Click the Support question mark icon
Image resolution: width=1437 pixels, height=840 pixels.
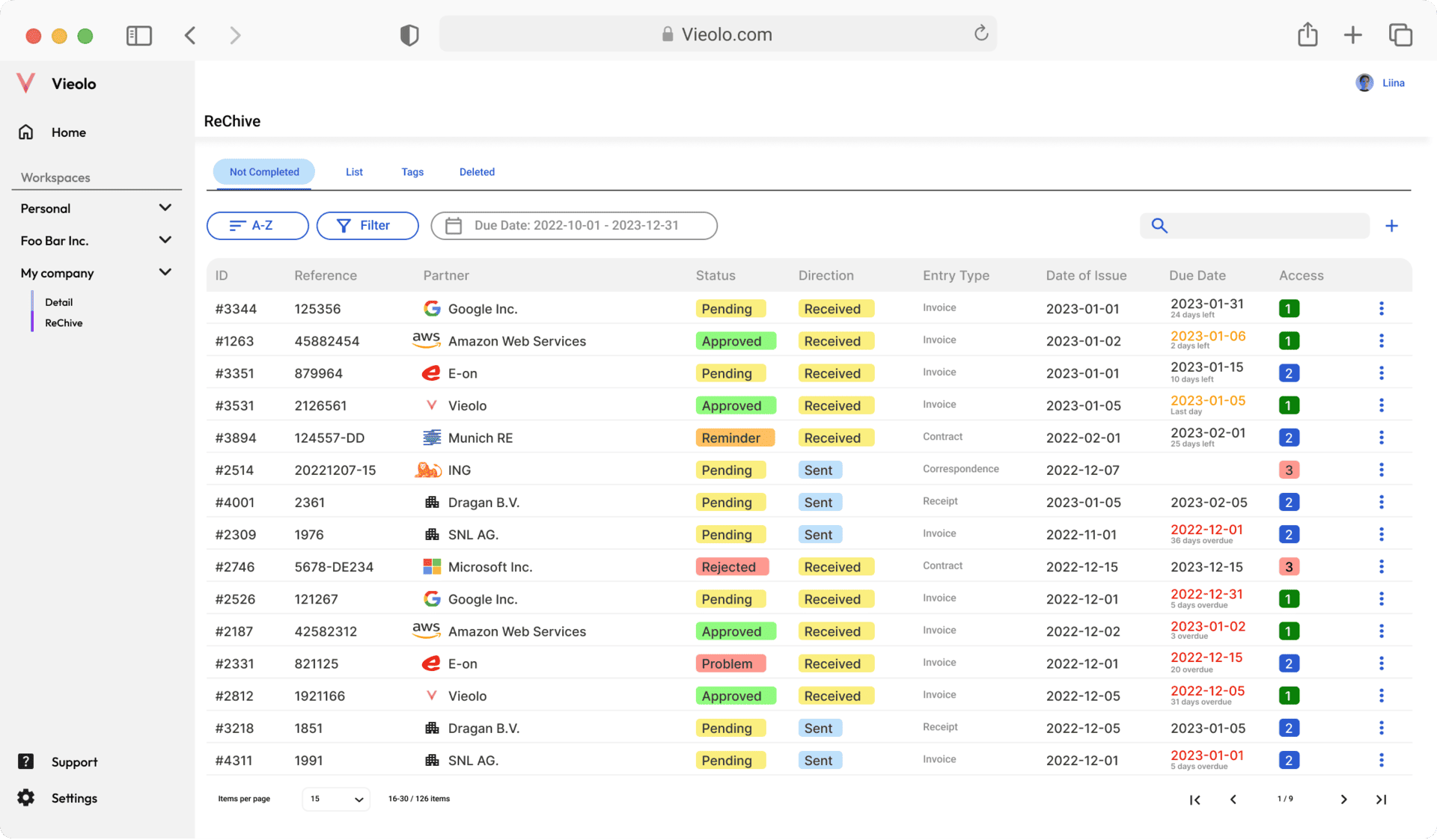coord(26,761)
